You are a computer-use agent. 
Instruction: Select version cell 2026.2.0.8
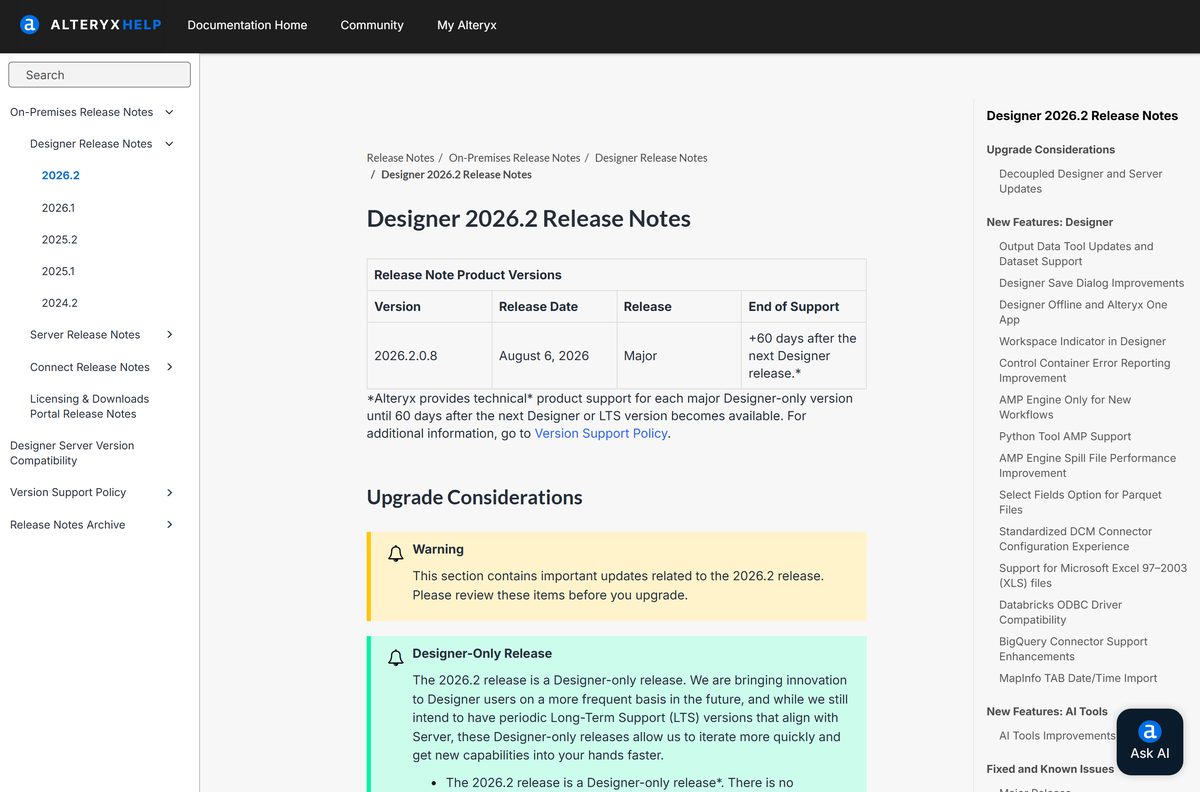[430, 356]
